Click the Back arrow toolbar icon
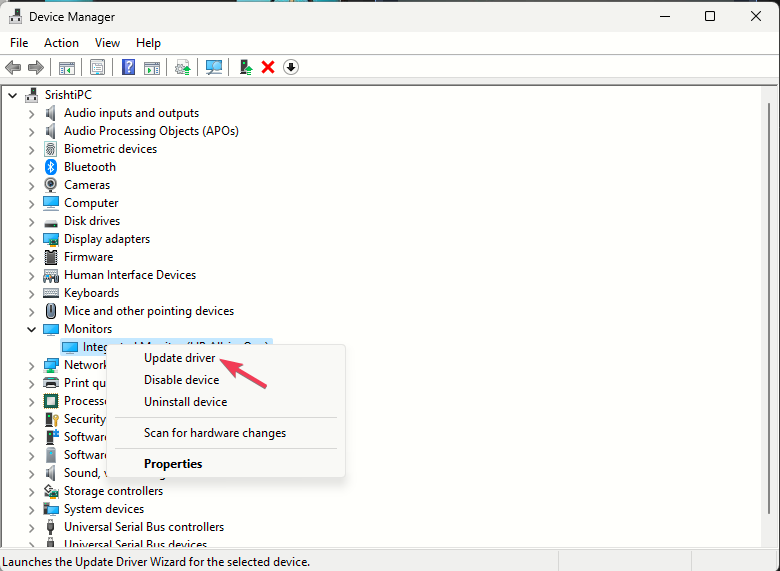This screenshot has height=571, width=780. [x=13, y=67]
